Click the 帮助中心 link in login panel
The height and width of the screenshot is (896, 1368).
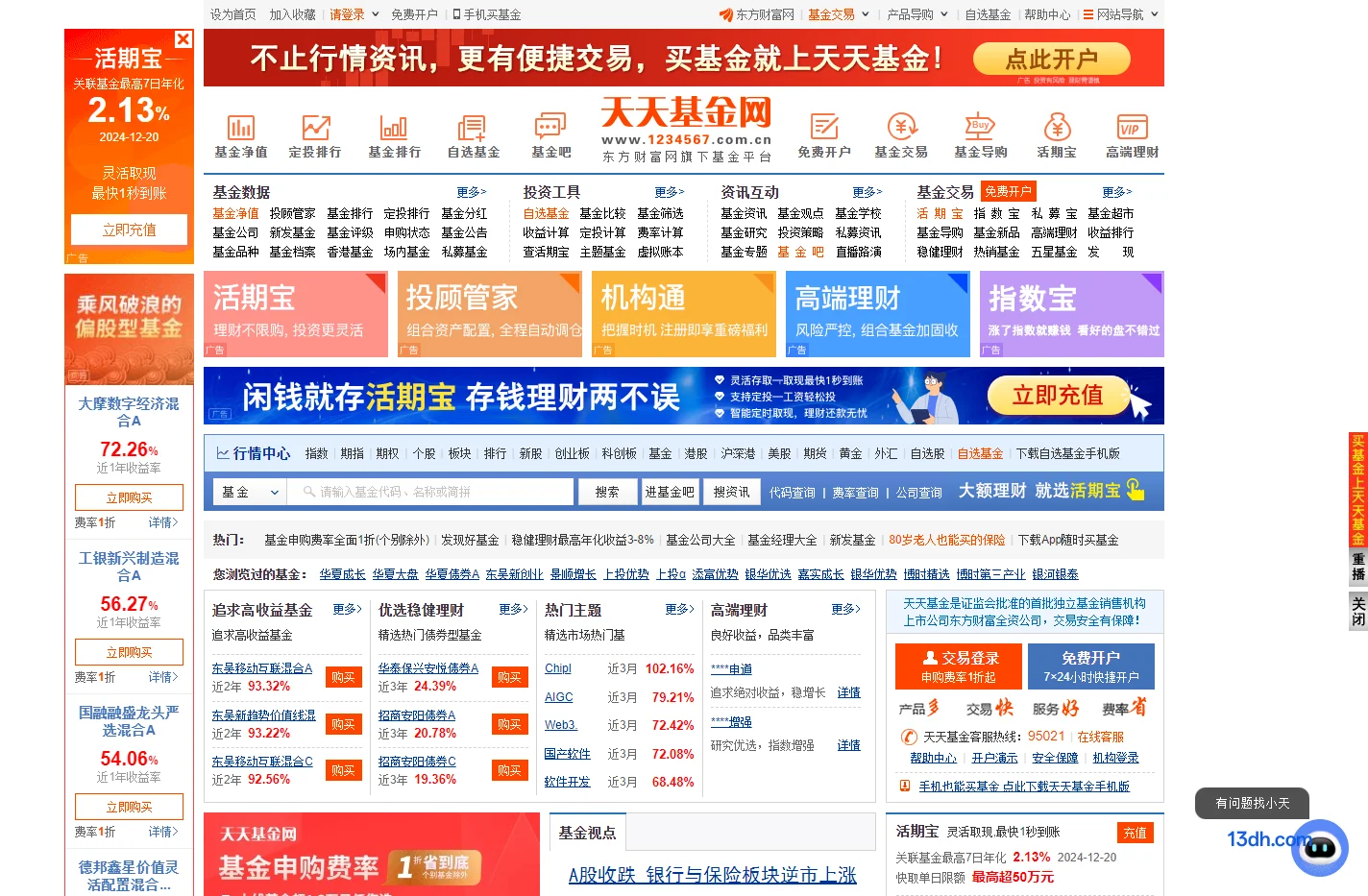(x=933, y=758)
